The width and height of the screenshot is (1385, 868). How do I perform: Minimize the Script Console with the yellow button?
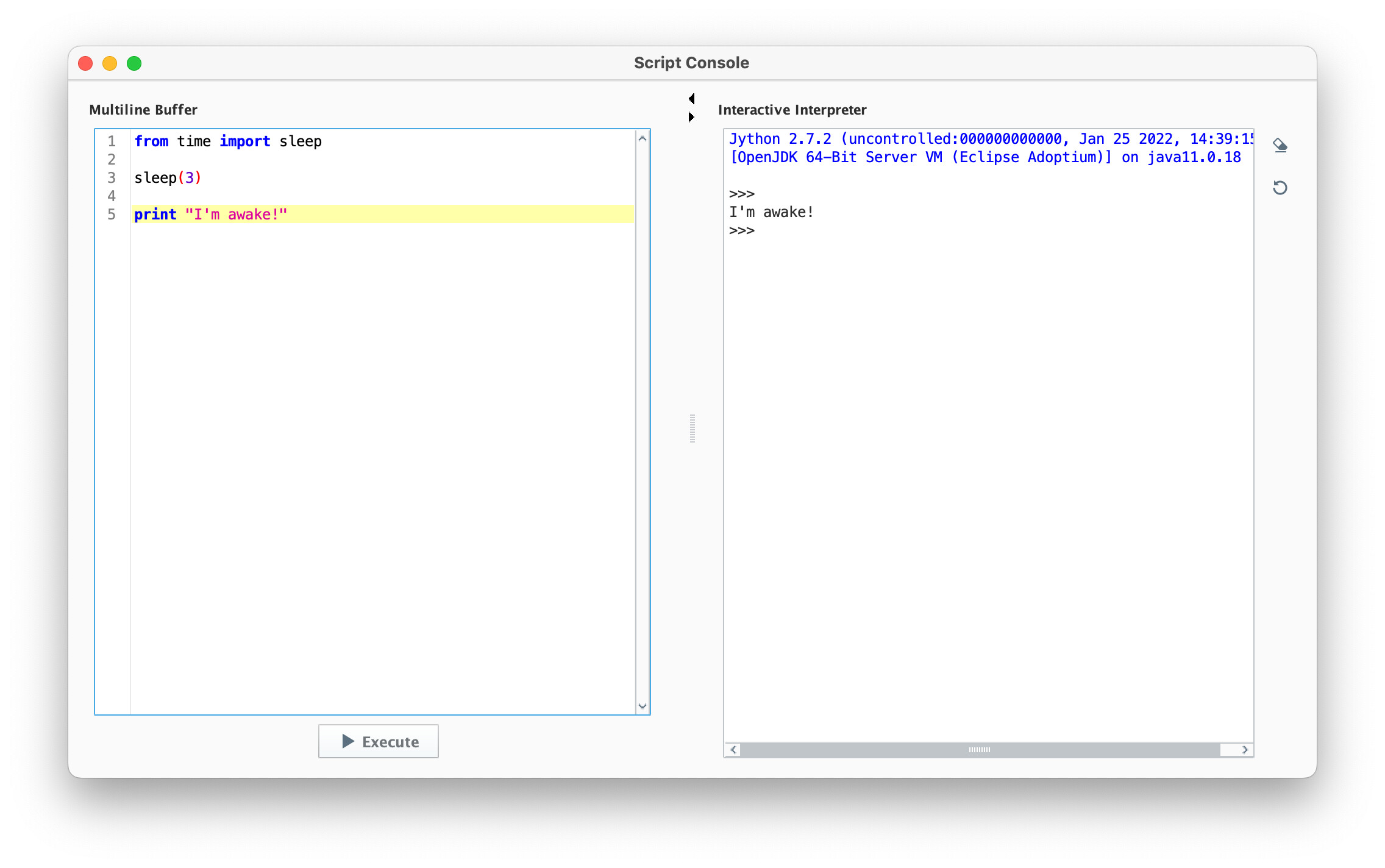110,63
